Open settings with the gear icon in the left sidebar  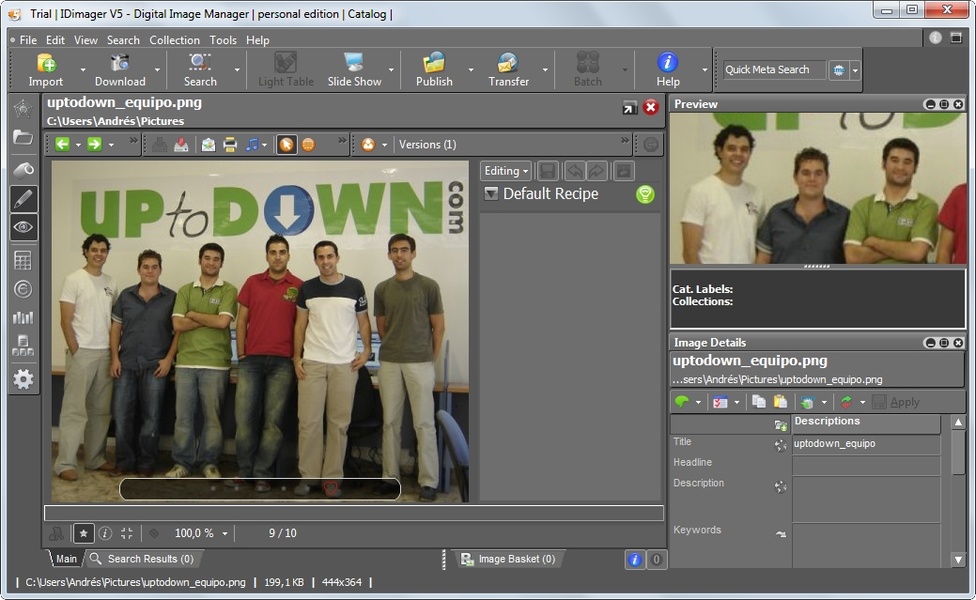coord(23,379)
